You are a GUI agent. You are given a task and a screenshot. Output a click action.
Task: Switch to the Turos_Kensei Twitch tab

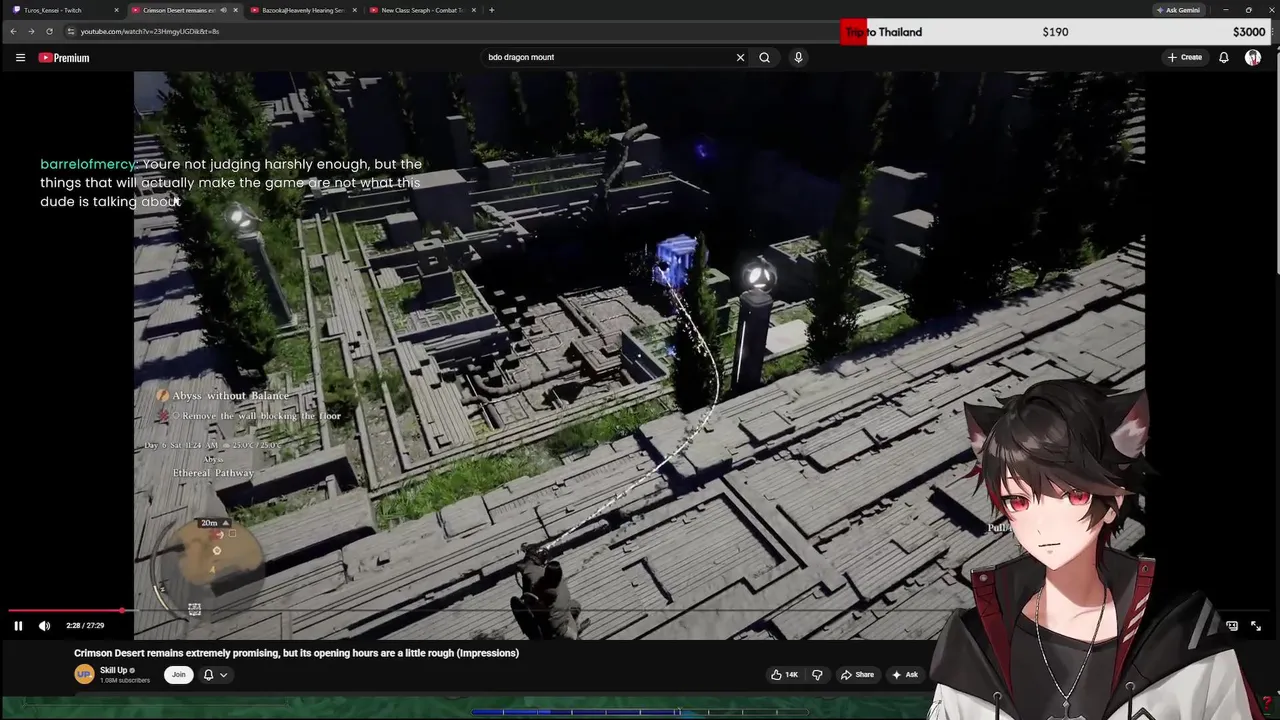62,10
